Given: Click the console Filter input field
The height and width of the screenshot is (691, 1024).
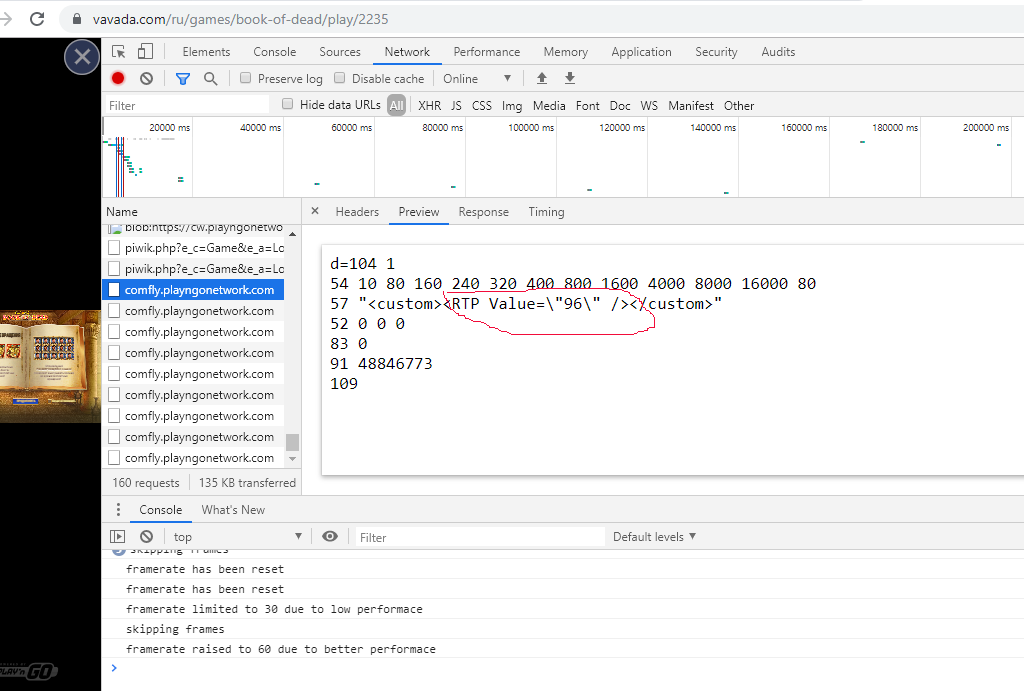Looking at the screenshot, I should pyautogui.click(x=480, y=537).
